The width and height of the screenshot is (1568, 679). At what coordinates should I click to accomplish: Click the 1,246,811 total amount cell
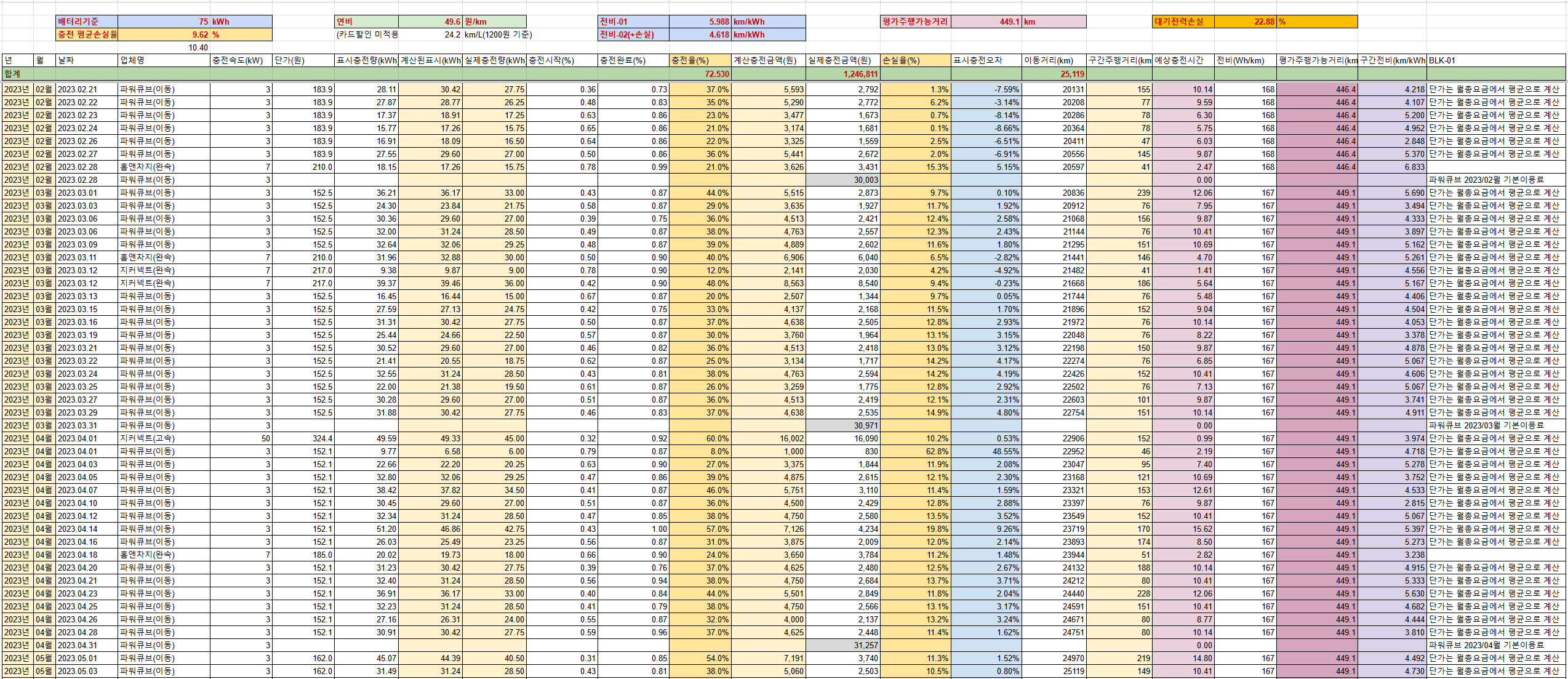[842, 74]
